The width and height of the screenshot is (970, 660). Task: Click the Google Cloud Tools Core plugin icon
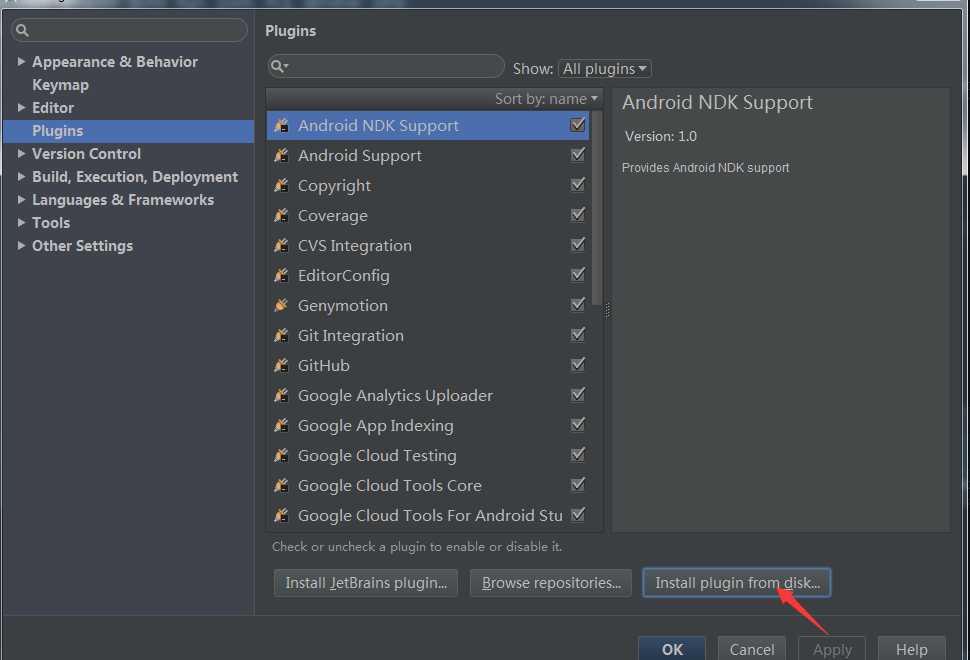(281, 486)
